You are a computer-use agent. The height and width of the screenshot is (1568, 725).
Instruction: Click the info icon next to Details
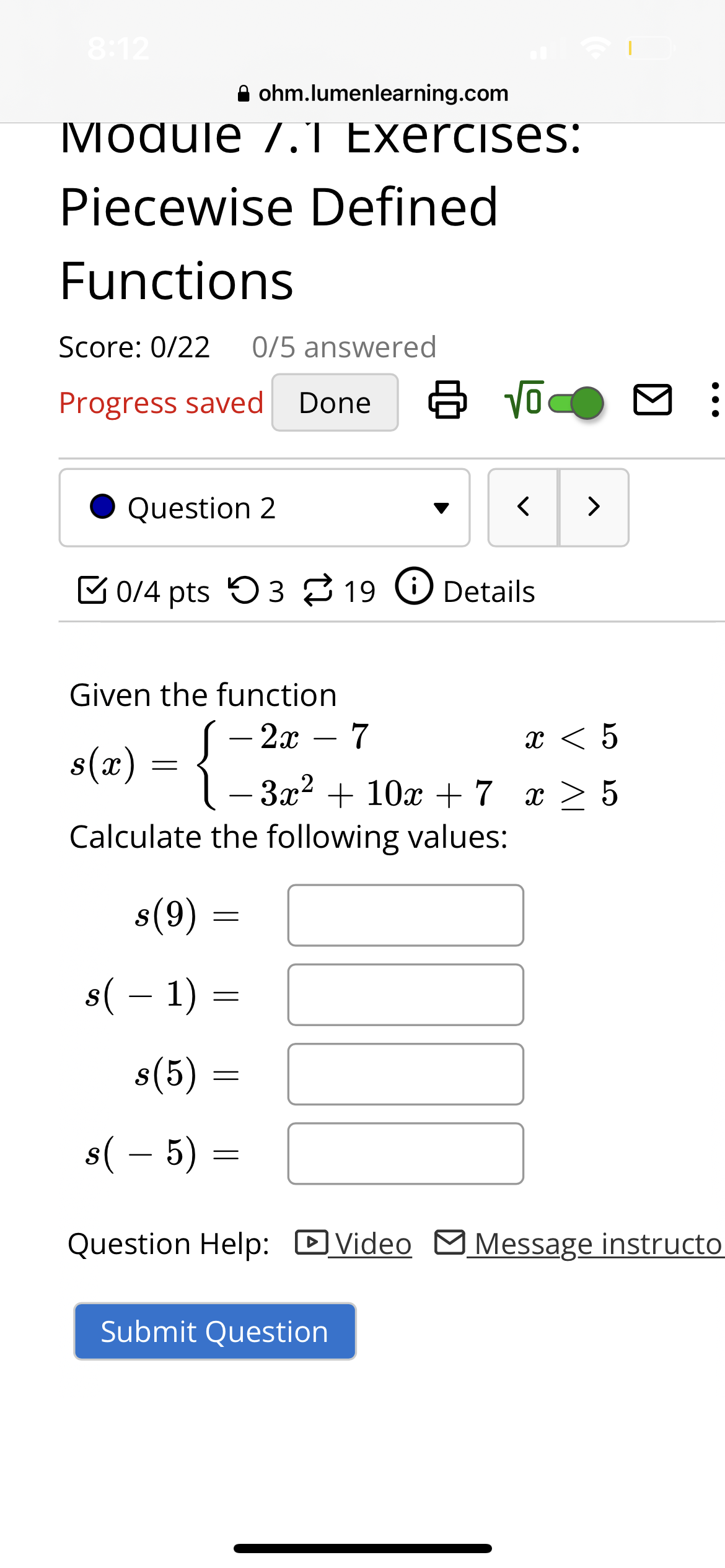point(413,588)
